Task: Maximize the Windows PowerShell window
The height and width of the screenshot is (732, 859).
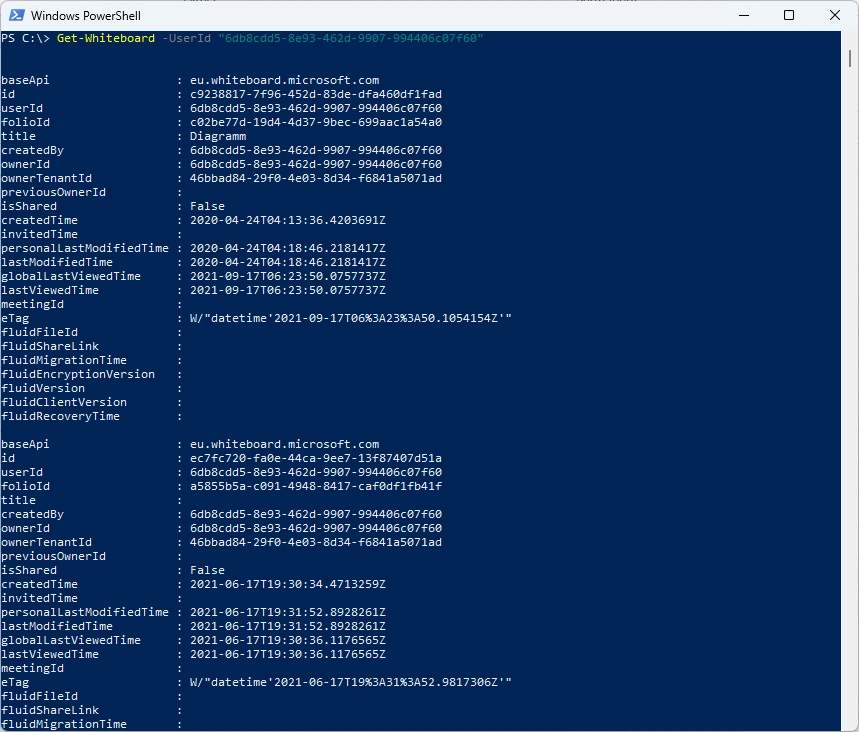Action: coord(789,15)
